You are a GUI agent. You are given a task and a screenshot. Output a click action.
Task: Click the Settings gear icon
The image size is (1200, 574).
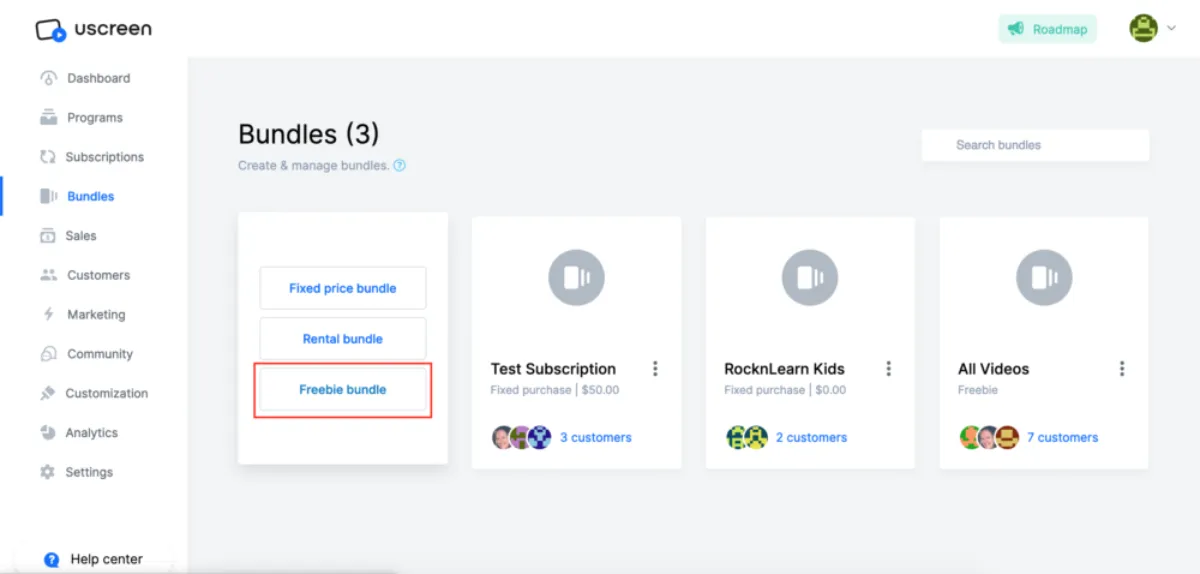pyautogui.click(x=47, y=472)
